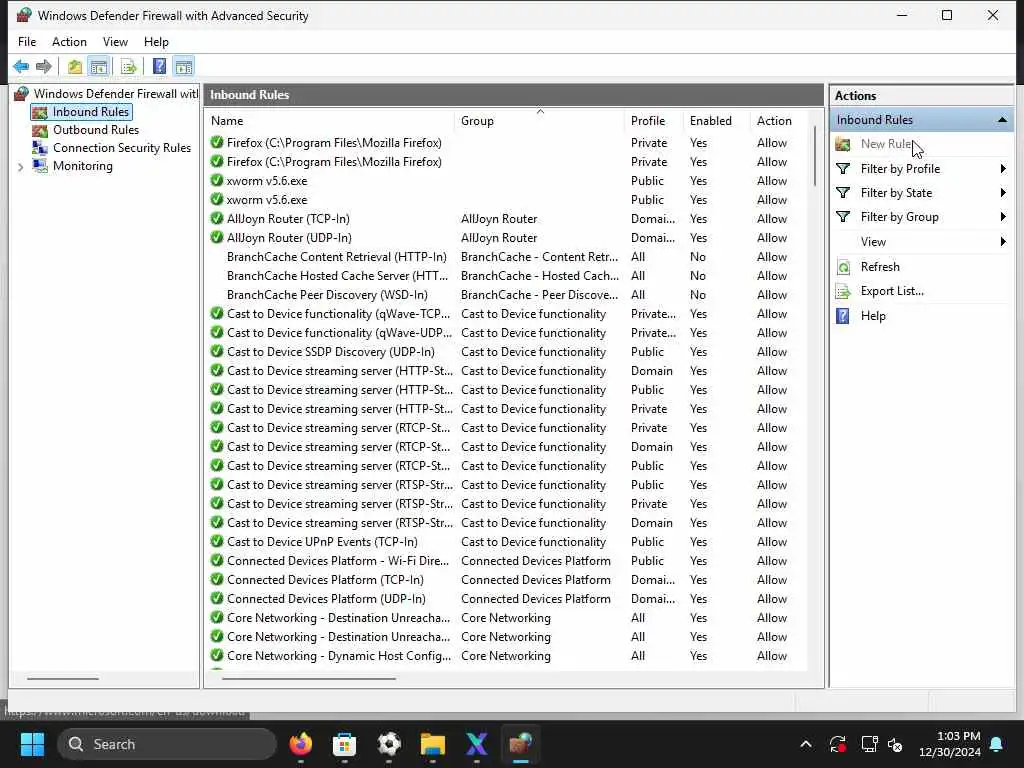Click the Export List icon in Actions pane
Viewport: 1024px width, 768px height.
[843, 291]
